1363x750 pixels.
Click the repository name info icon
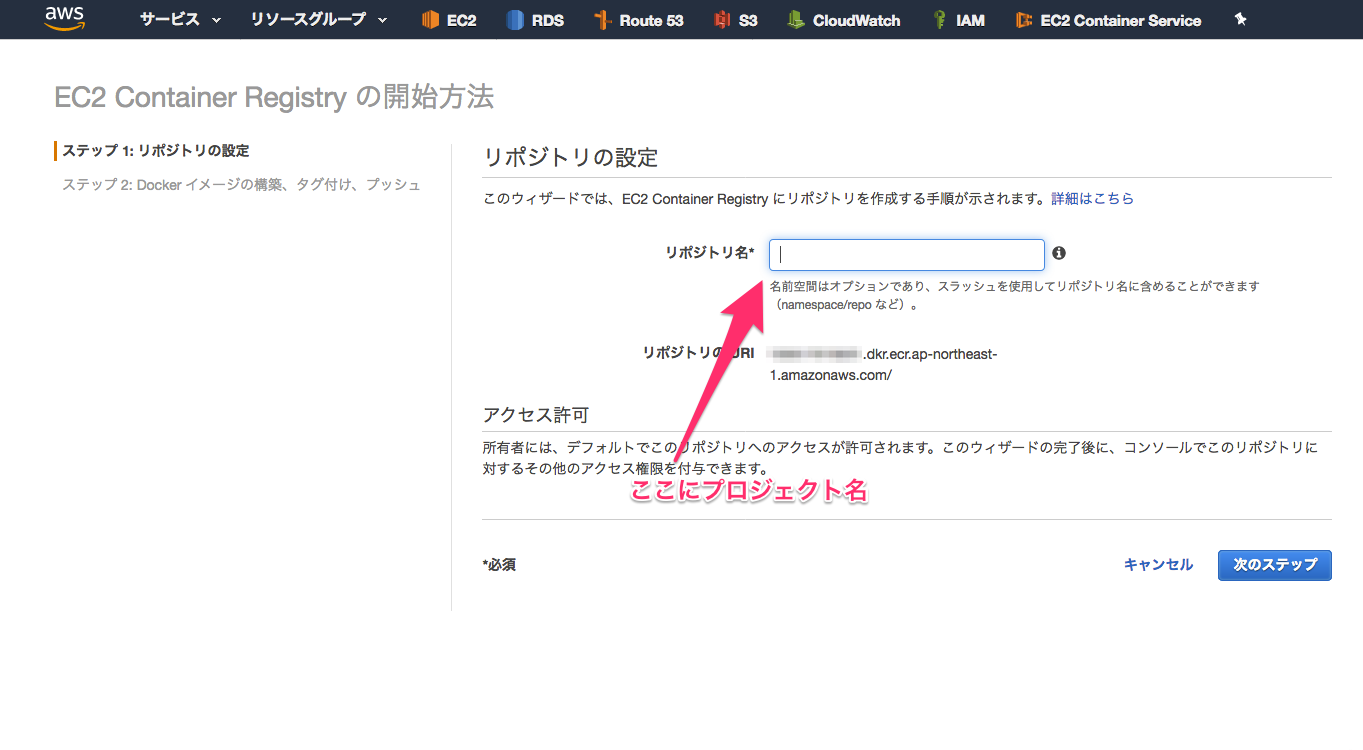(1059, 254)
